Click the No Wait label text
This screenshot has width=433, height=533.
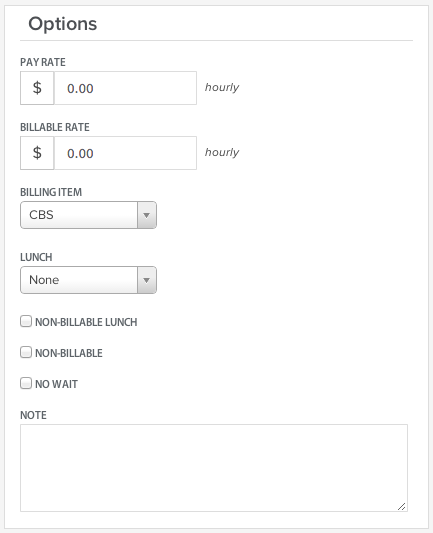[56, 384]
